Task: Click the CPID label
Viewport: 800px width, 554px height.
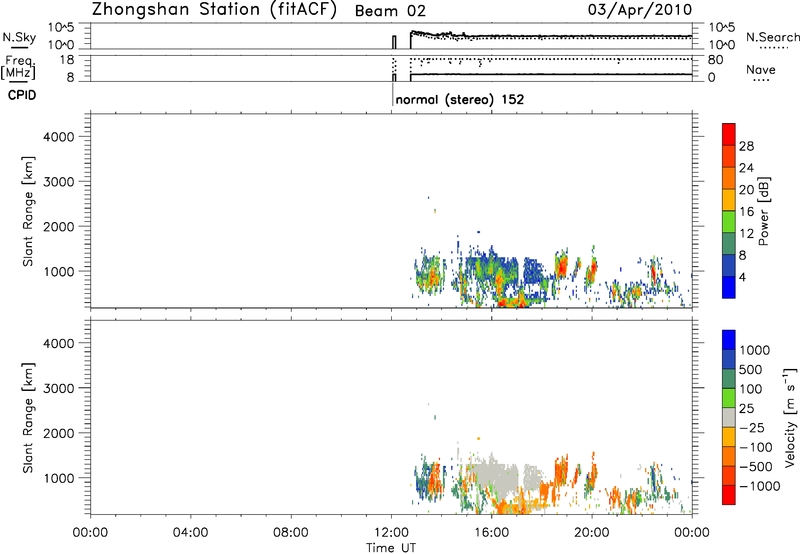Action: click(x=22, y=95)
